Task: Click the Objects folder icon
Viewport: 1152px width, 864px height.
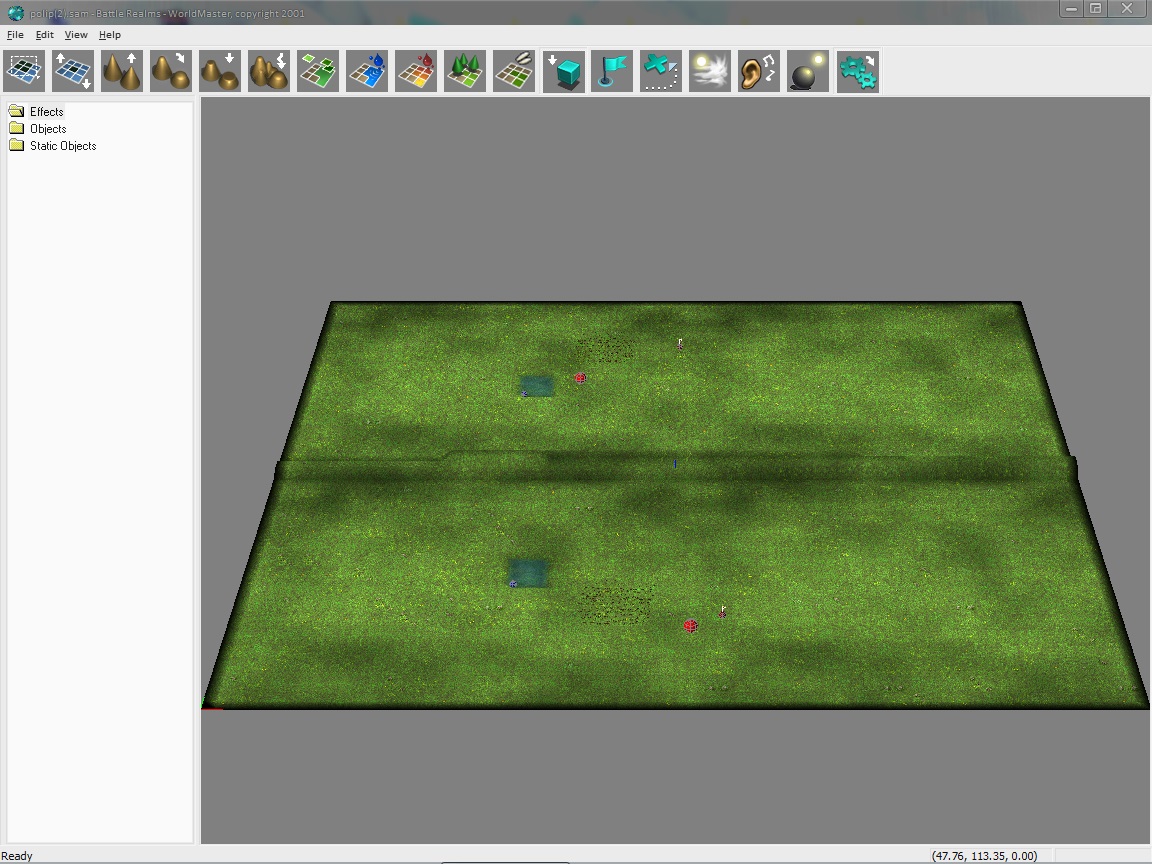Action: pyautogui.click(x=16, y=128)
